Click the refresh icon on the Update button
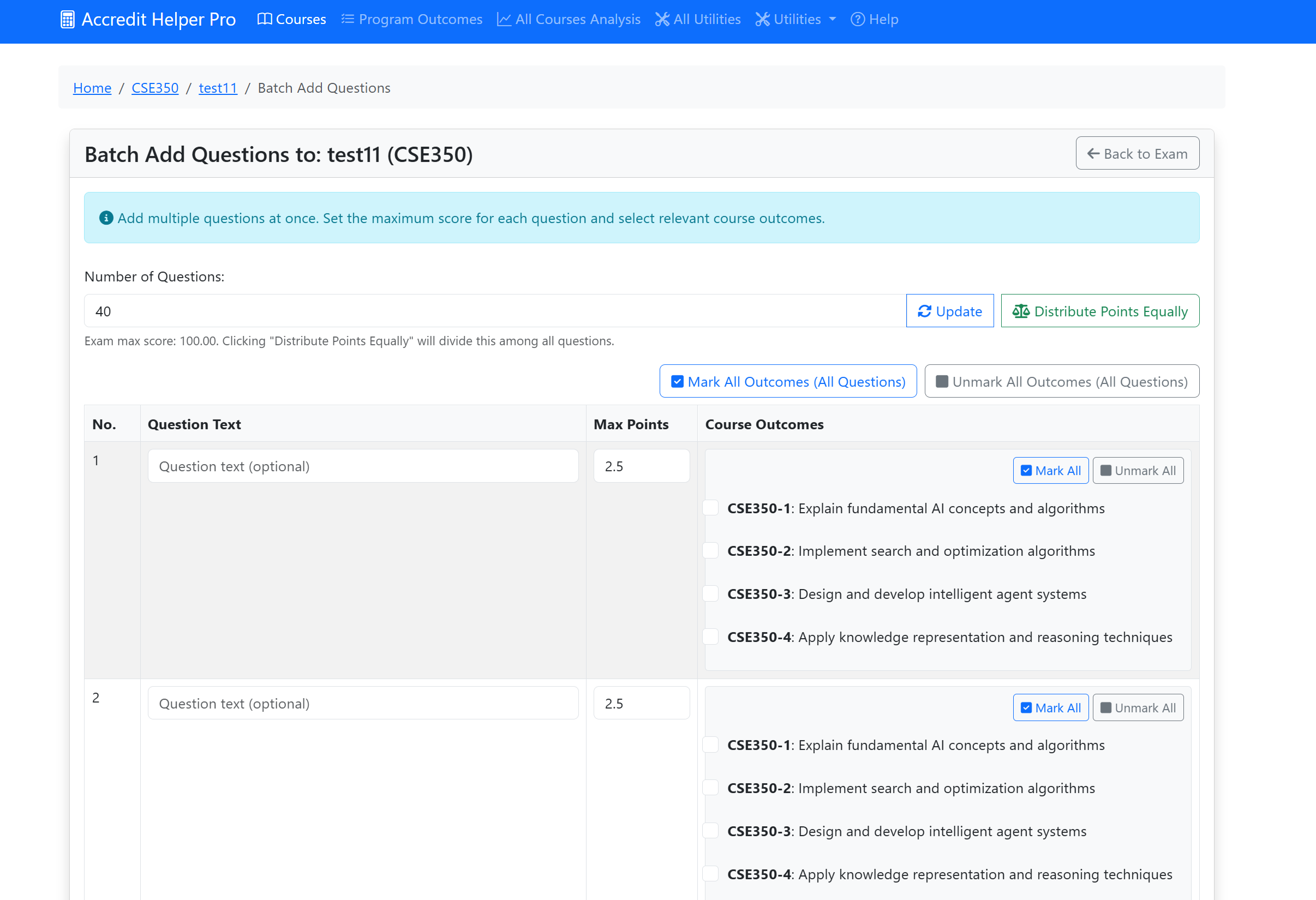1316x900 pixels. point(924,311)
